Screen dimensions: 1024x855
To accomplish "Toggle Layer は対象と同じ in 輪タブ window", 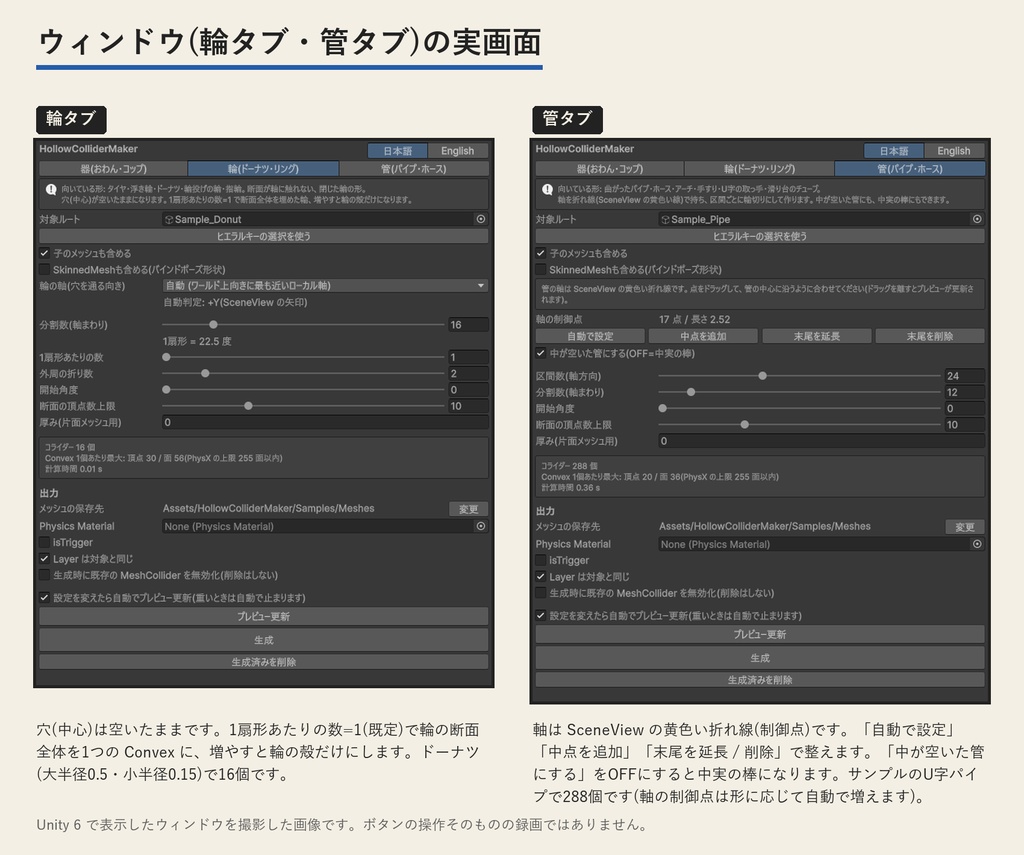I will 44,558.
